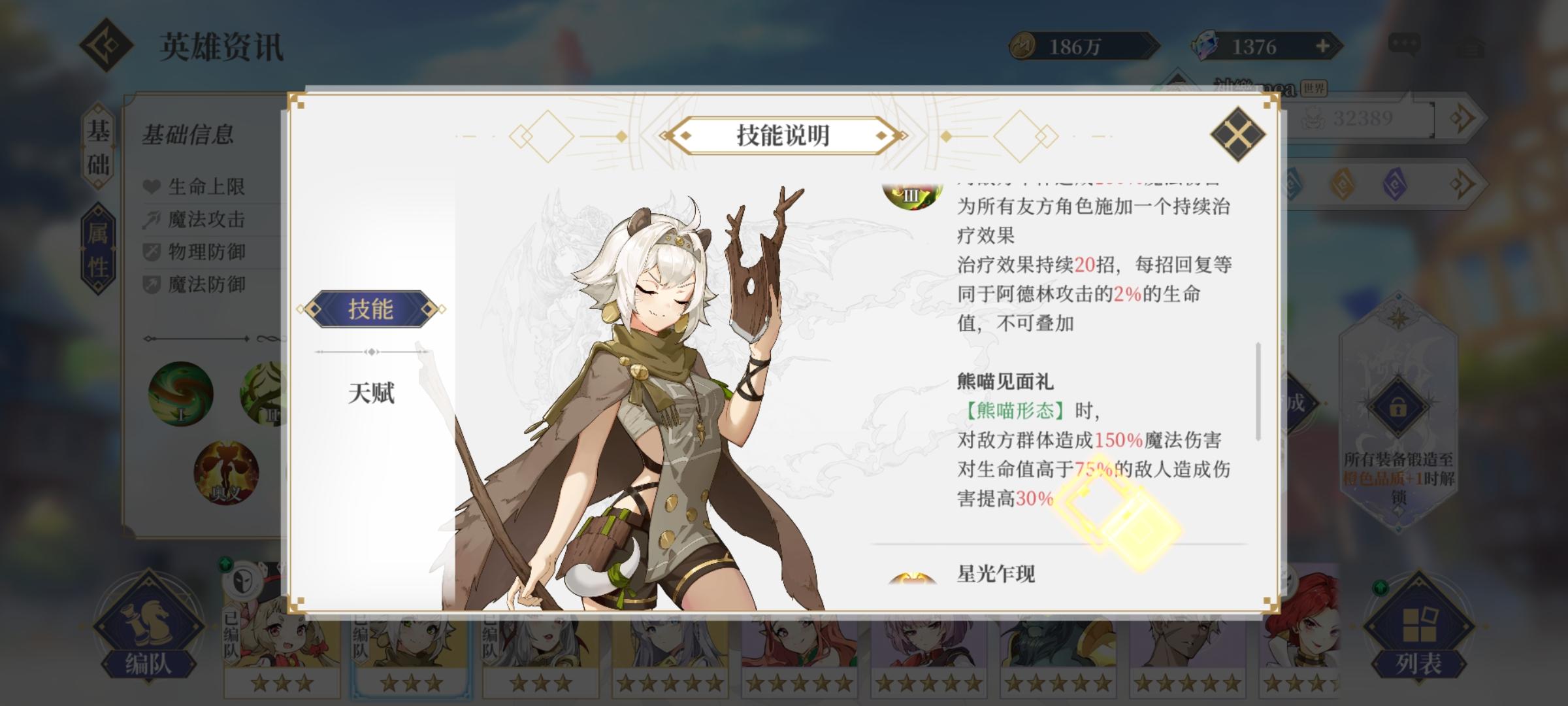Close the 技能说明 dialog with the X icon

tap(1237, 135)
